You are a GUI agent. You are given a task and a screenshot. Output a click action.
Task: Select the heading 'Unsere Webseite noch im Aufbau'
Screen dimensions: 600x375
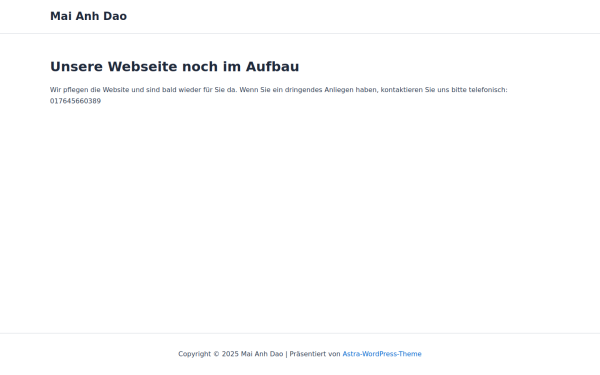pos(174,67)
